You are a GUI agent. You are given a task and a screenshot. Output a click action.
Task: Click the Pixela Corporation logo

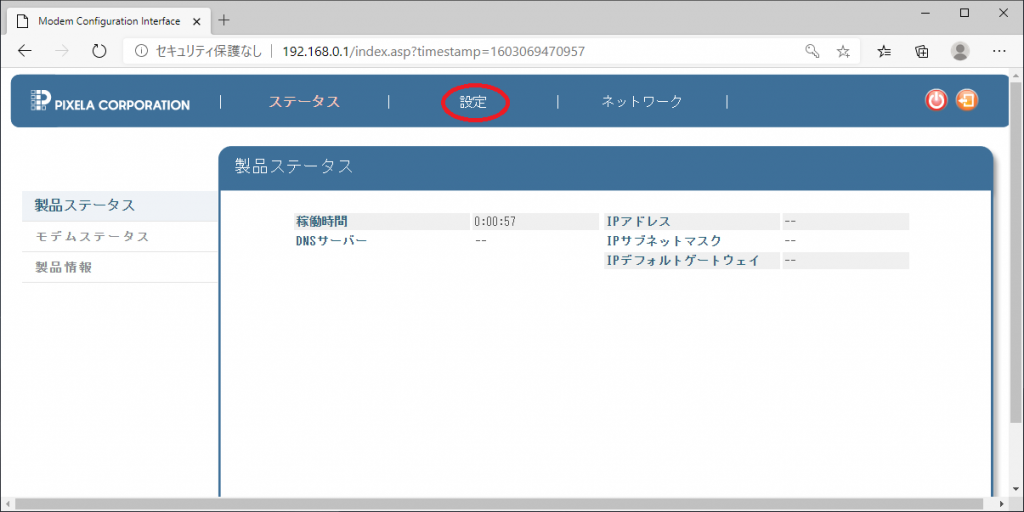point(110,102)
